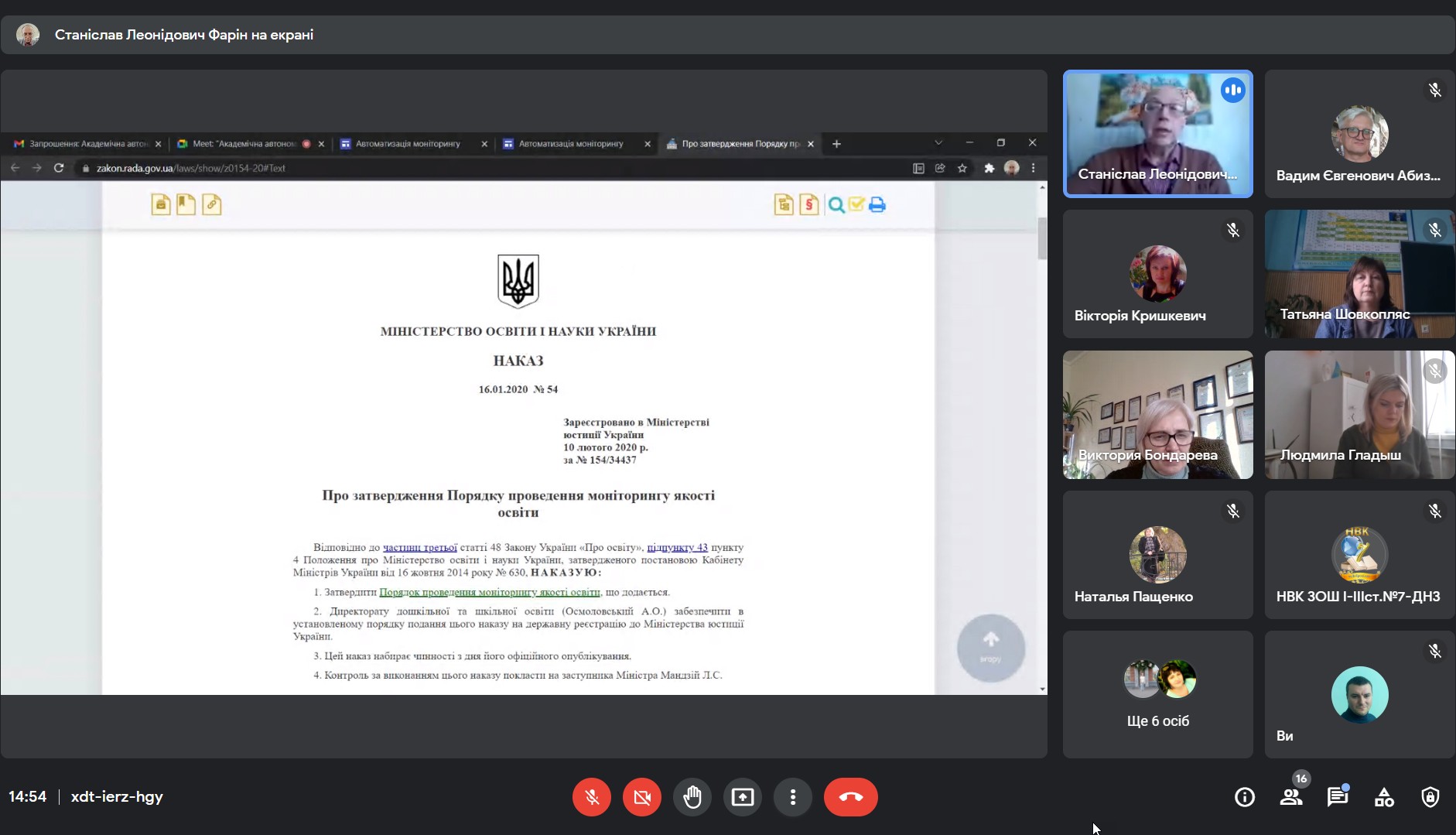
Task: Click the yellow checkmark icon
Action: coord(856,204)
